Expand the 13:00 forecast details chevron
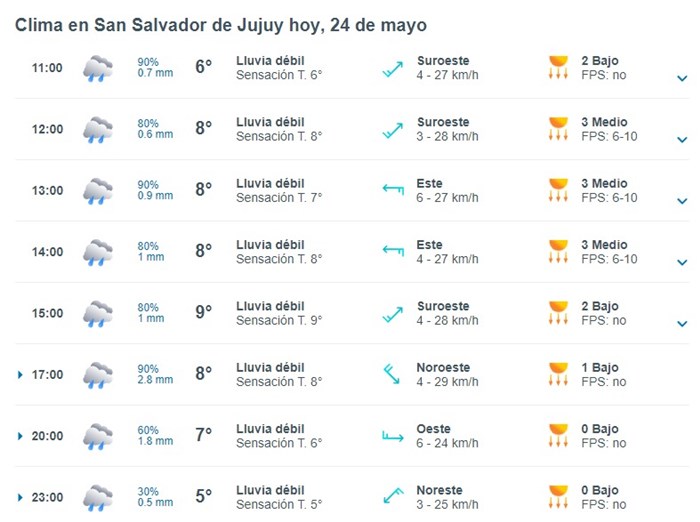 [682, 201]
